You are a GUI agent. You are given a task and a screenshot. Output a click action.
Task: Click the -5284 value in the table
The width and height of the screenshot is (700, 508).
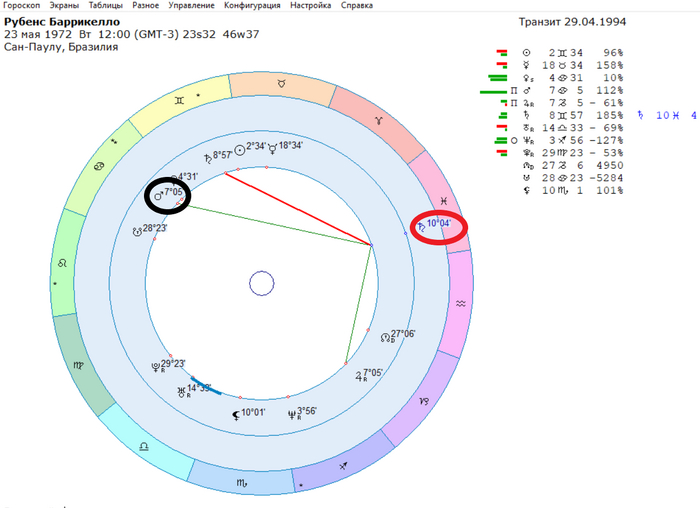point(607,178)
